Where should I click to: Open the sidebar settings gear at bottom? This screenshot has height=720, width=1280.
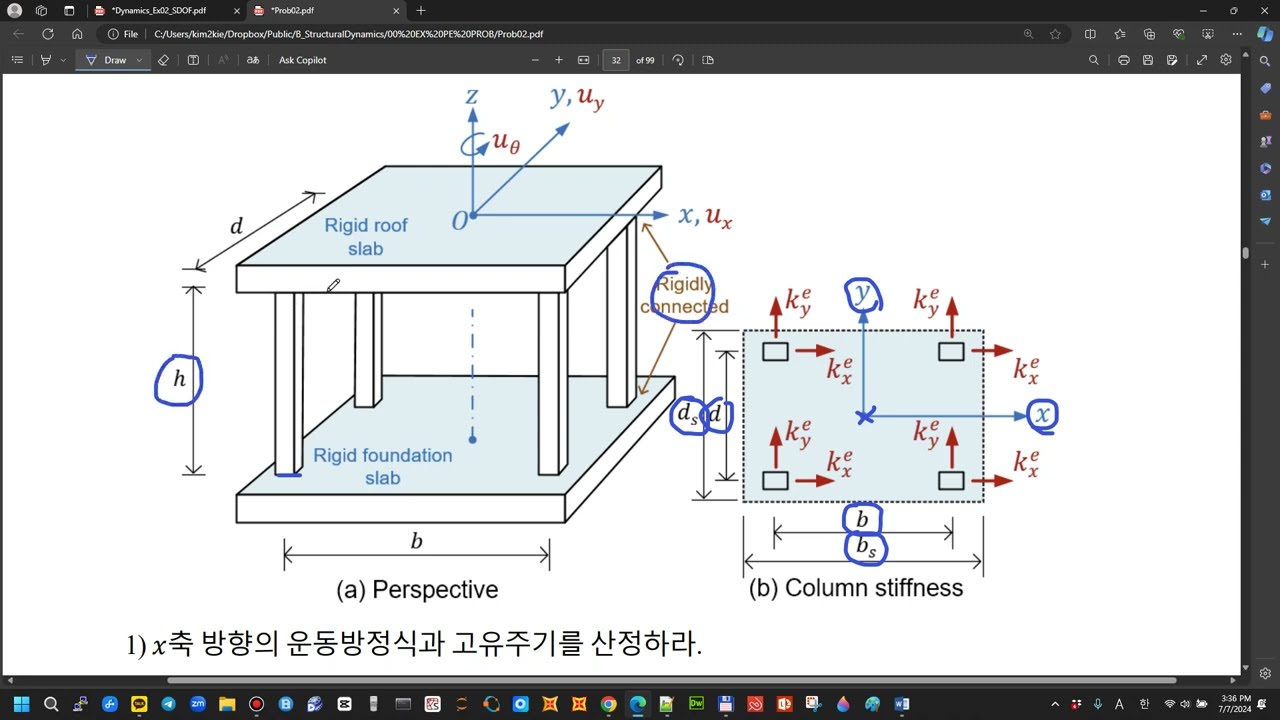[1265, 673]
